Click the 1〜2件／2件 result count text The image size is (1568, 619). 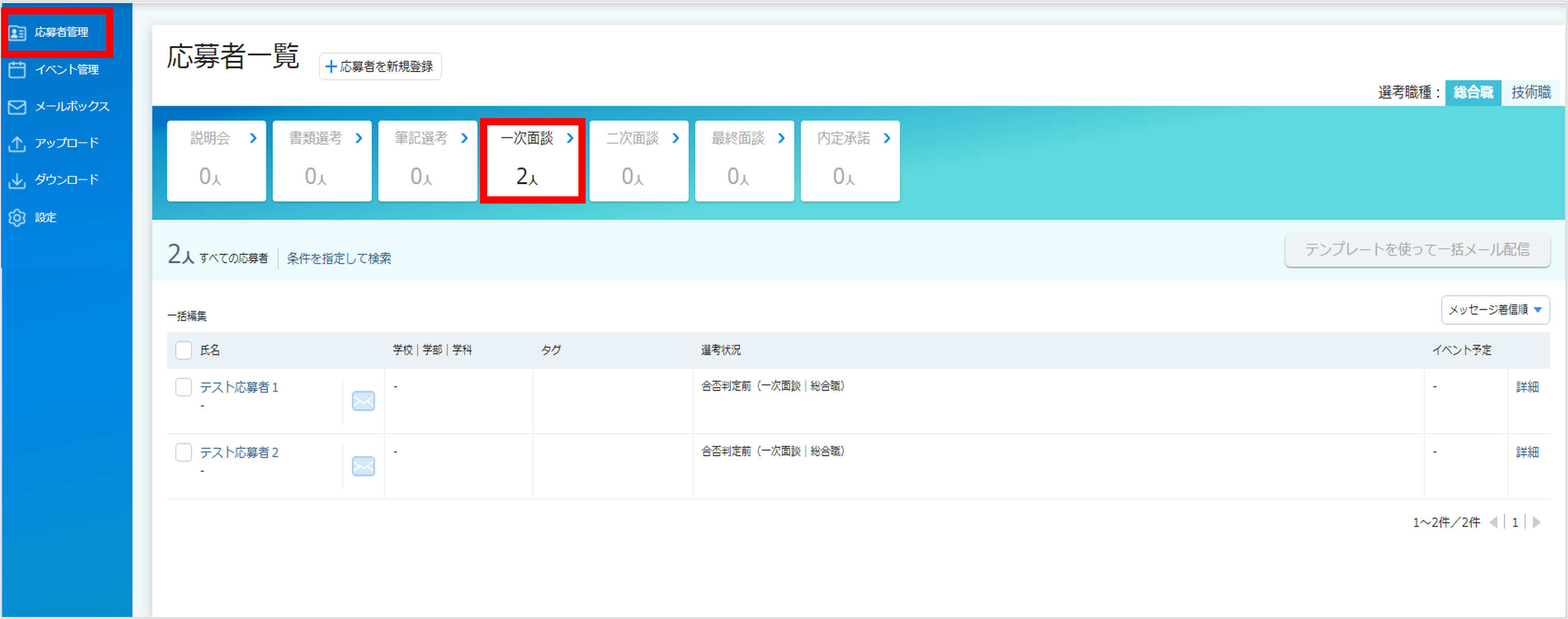[x=1446, y=522]
